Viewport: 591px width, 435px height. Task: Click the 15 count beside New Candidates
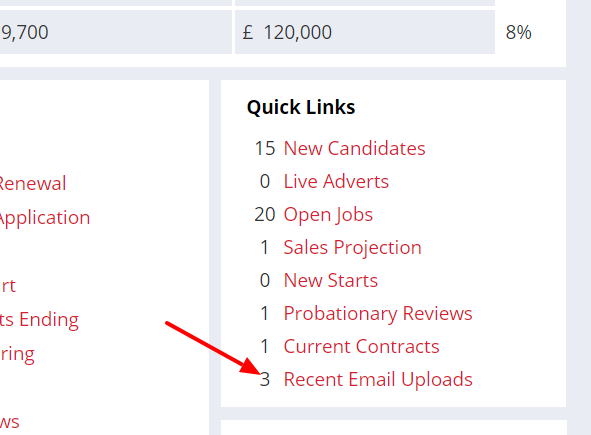pyautogui.click(x=265, y=148)
